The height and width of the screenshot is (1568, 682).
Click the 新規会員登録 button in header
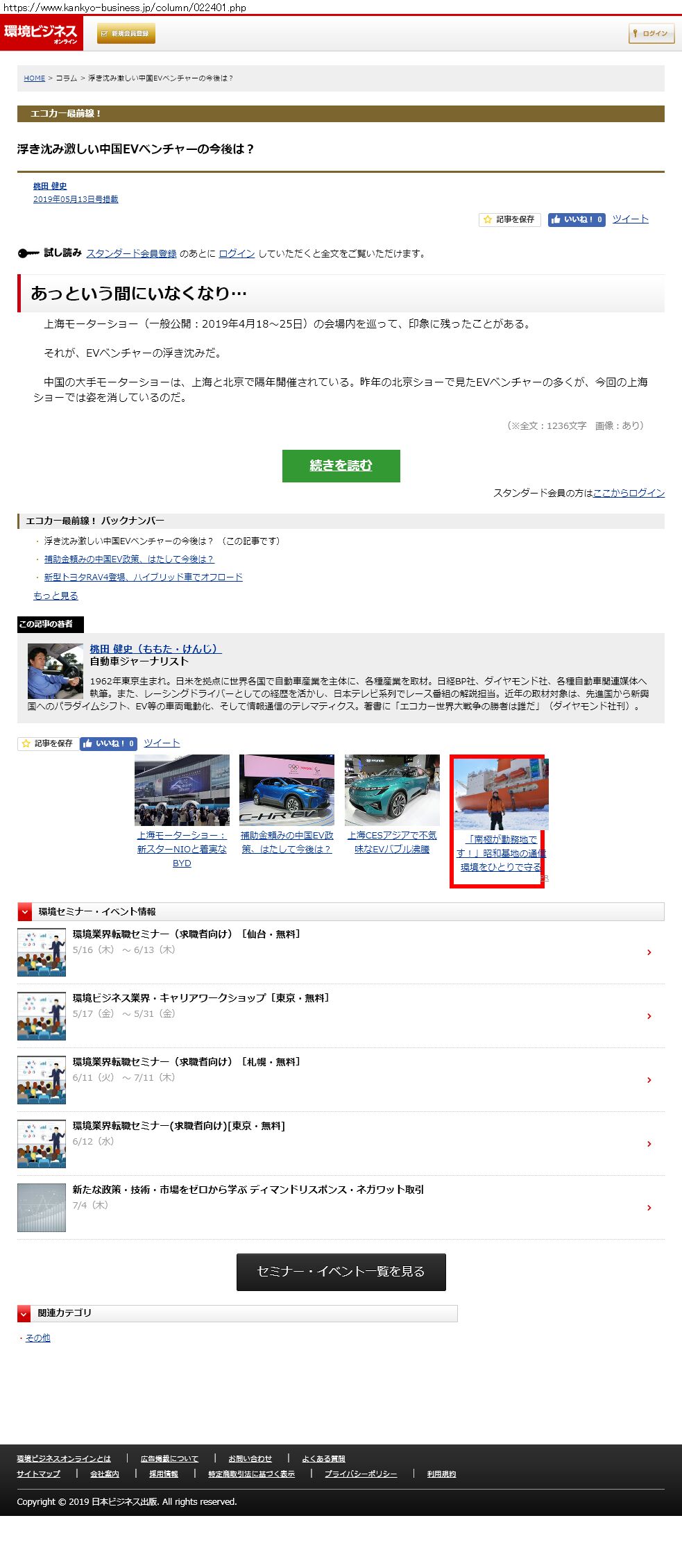(x=126, y=33)
